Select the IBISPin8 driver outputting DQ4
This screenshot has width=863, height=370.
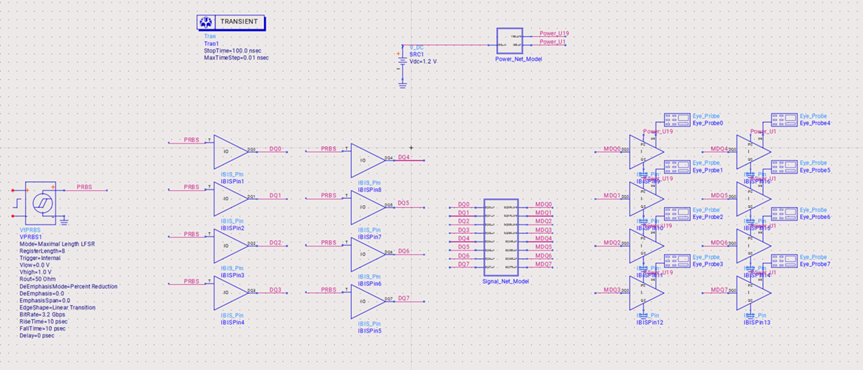point(368,161)
